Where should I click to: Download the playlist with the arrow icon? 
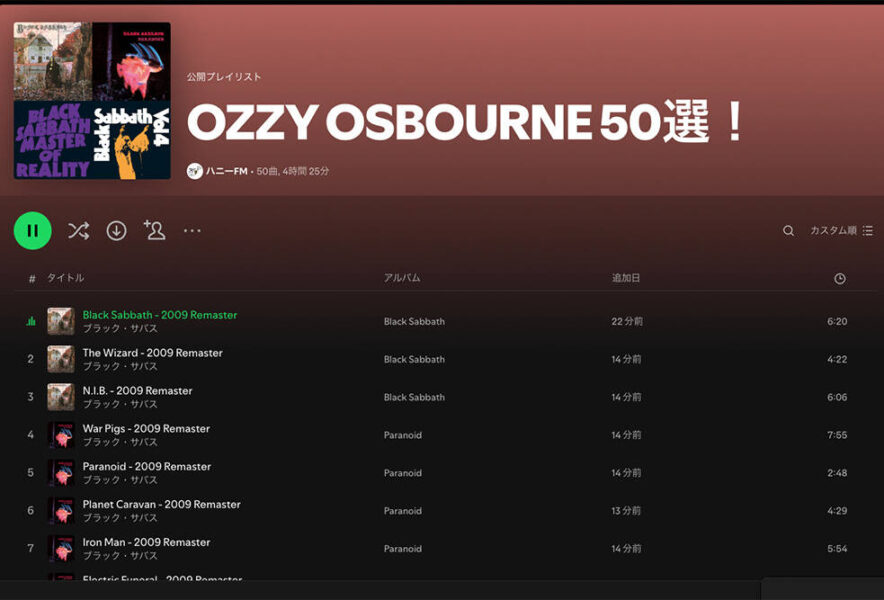tap(117, 231)
